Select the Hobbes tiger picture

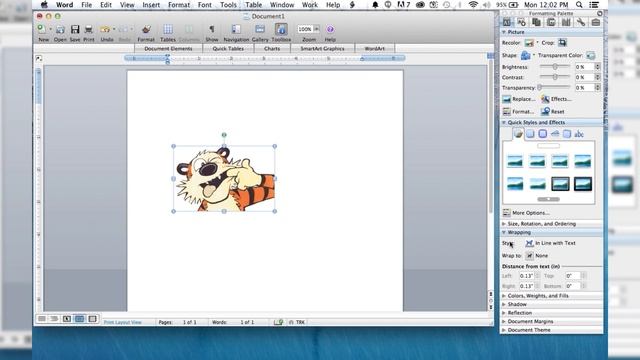pos(224,179)
